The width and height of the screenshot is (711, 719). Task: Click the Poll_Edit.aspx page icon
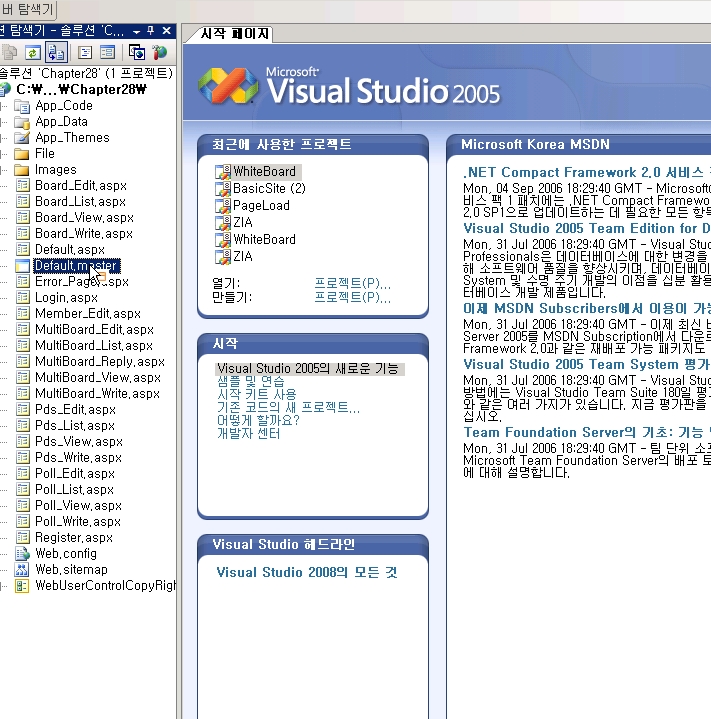tap(22, 474)
